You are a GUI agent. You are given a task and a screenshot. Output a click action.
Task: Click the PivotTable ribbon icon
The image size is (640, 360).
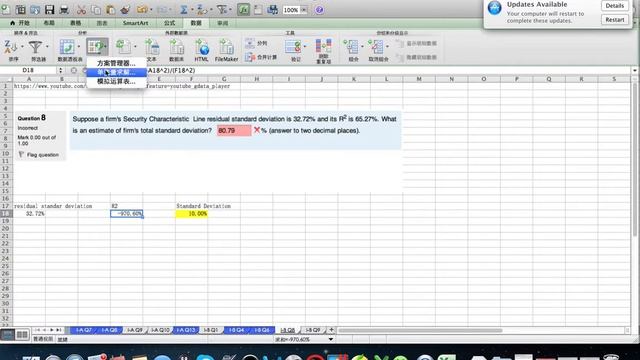67,47
